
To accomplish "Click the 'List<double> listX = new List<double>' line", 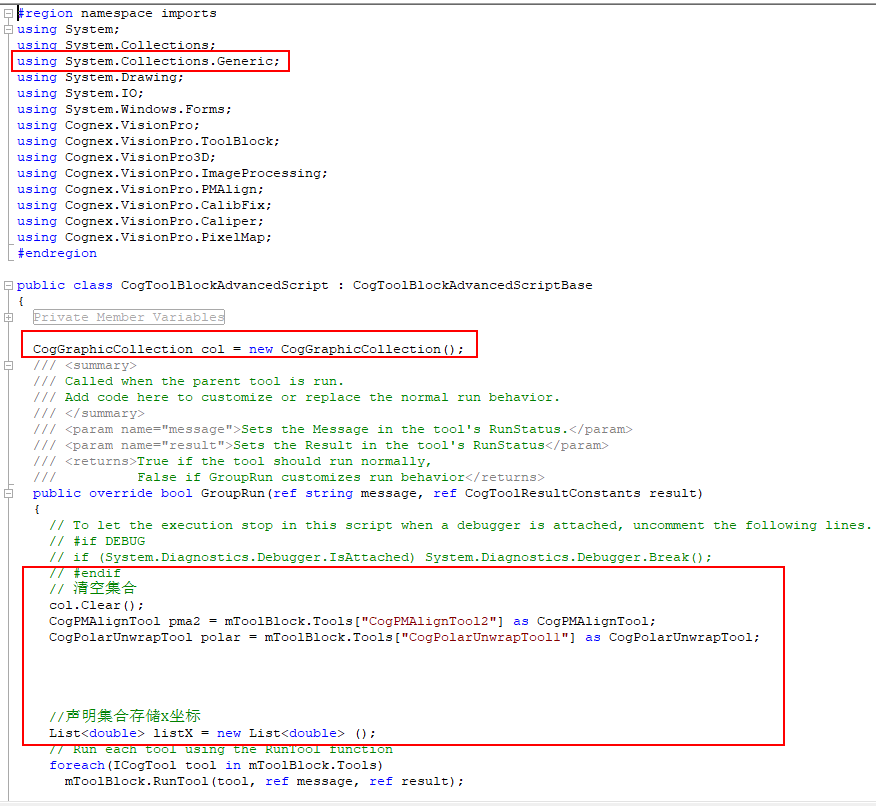I will tap(212, 733).
